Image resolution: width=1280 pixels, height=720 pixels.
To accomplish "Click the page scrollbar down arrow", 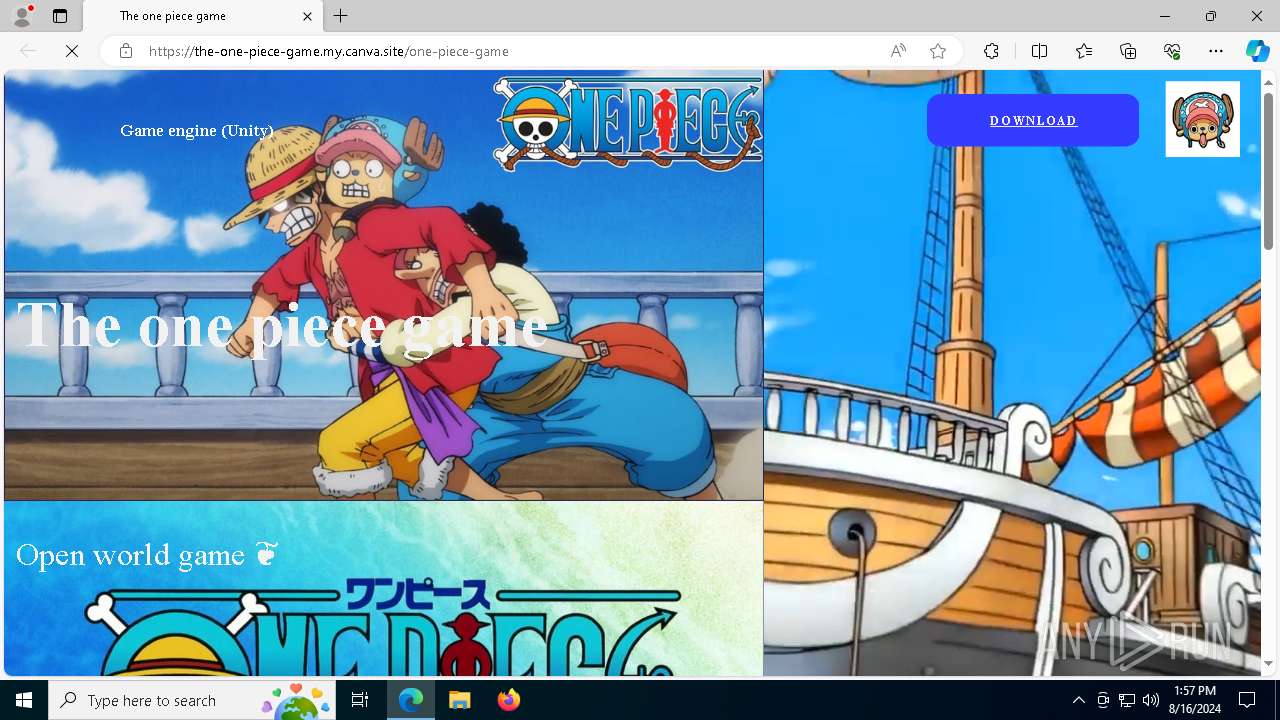I will [x=1268, y=663].
